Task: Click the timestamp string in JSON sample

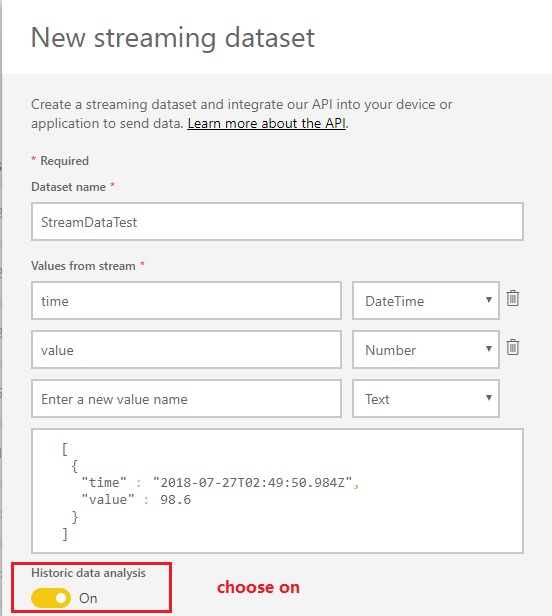Action: click(252, 482)
